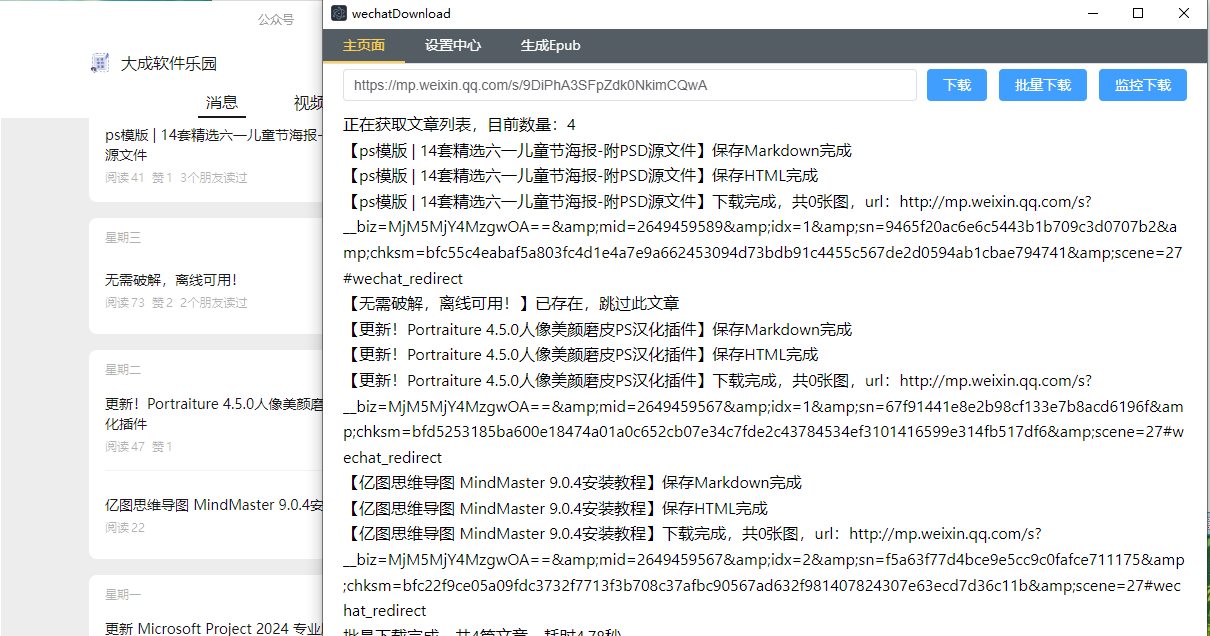The height and width of the screenshot is (636, 1210).
Task: Open the 亿图思维导图 MindMaster 9.0.4 list article
Action: coord(213,505)
